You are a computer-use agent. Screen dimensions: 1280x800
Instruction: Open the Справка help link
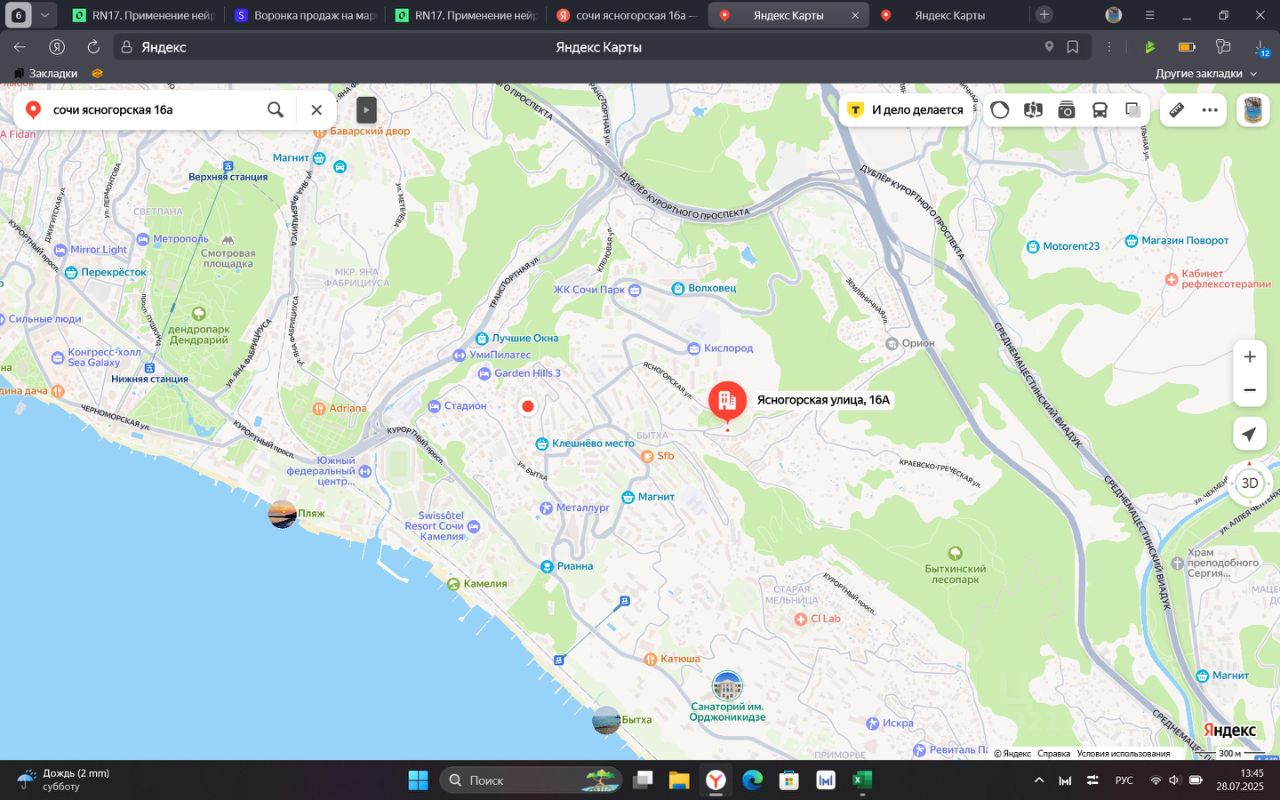tap(1053, 754)
